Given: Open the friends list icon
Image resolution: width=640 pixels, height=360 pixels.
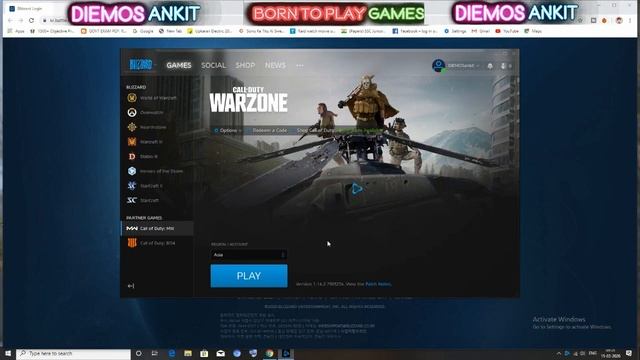Looking at the screenshot, I should click(505, 66).
